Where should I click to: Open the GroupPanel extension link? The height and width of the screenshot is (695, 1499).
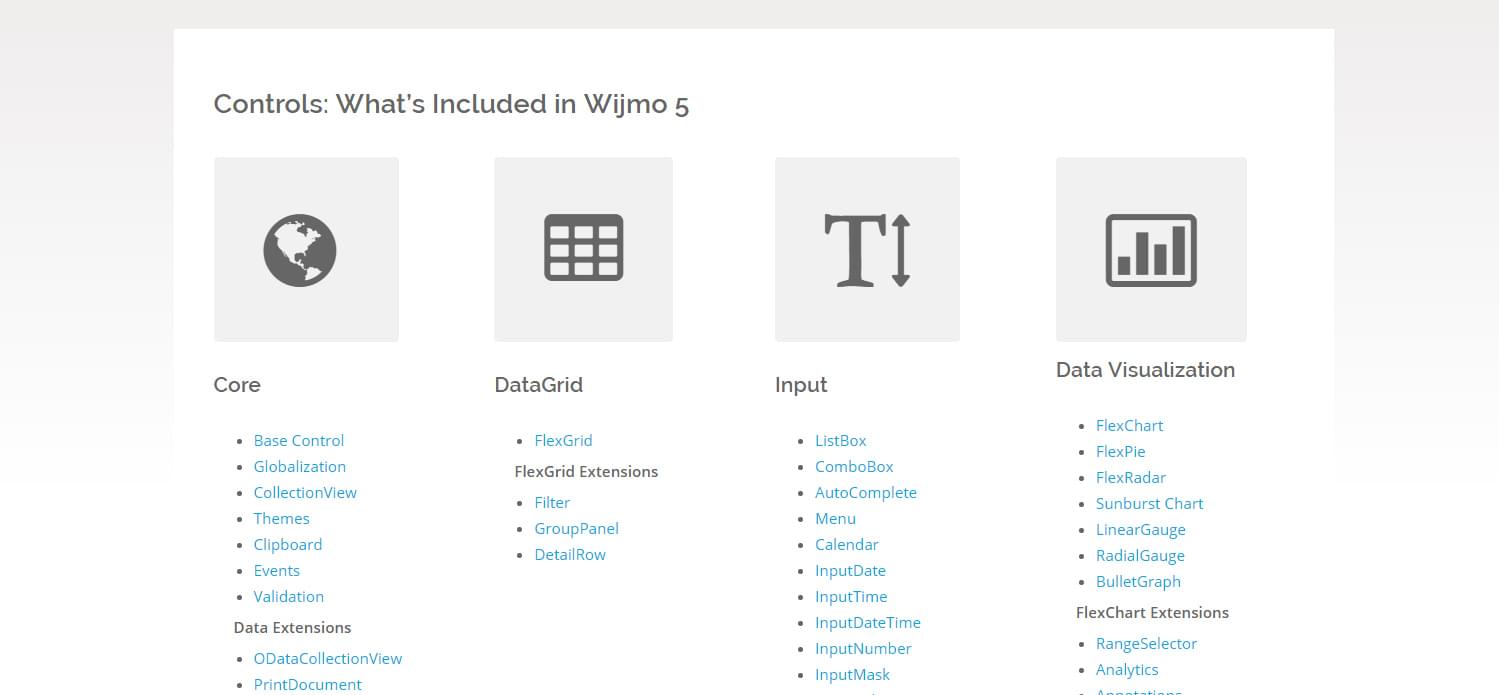pyautogui.click(x=577, y=529)
